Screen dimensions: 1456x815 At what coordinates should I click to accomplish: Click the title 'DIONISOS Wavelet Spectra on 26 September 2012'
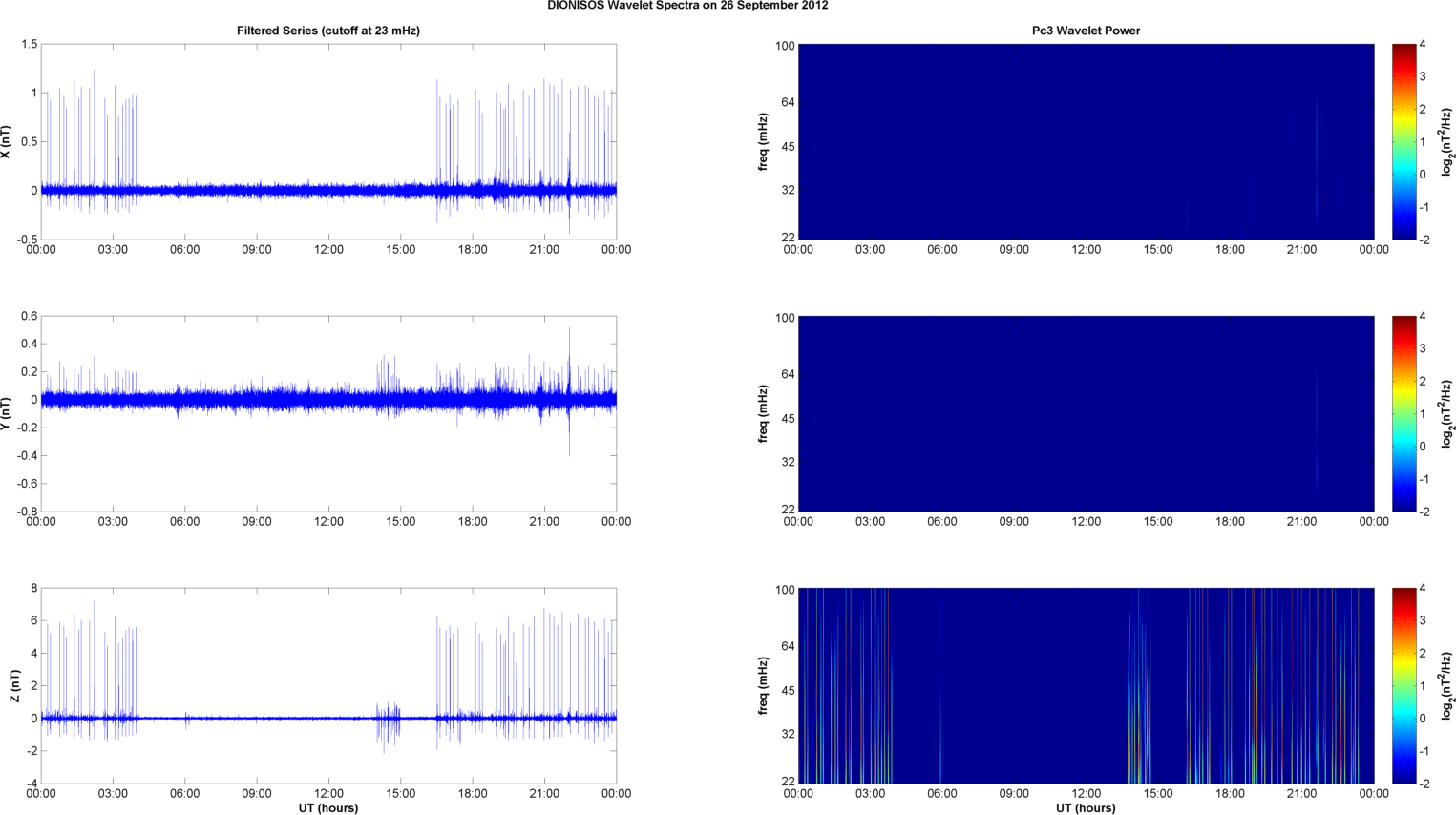687,6
